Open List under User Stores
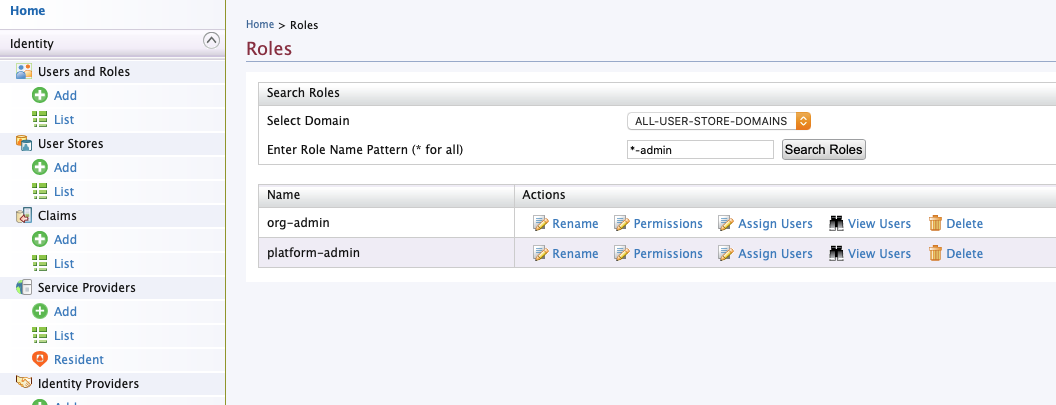This screenshot has height=405, width=1056. click(x=64, y=192)
